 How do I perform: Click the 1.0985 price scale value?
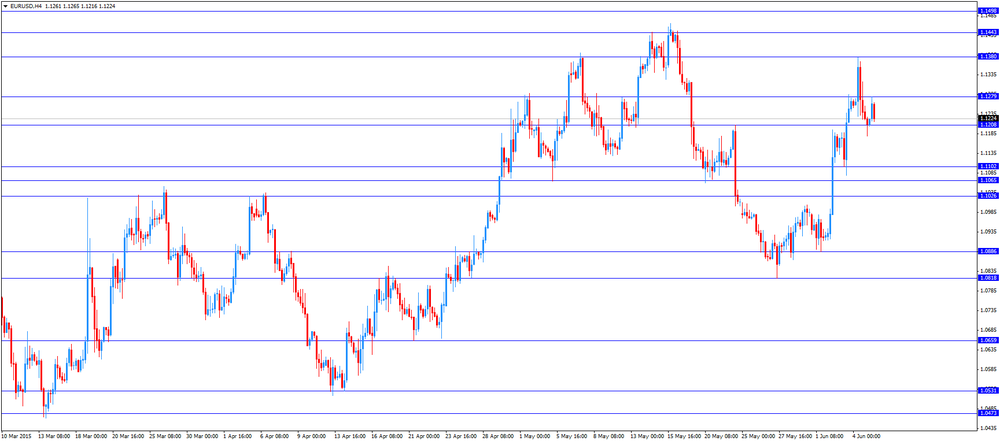point(987,212)
